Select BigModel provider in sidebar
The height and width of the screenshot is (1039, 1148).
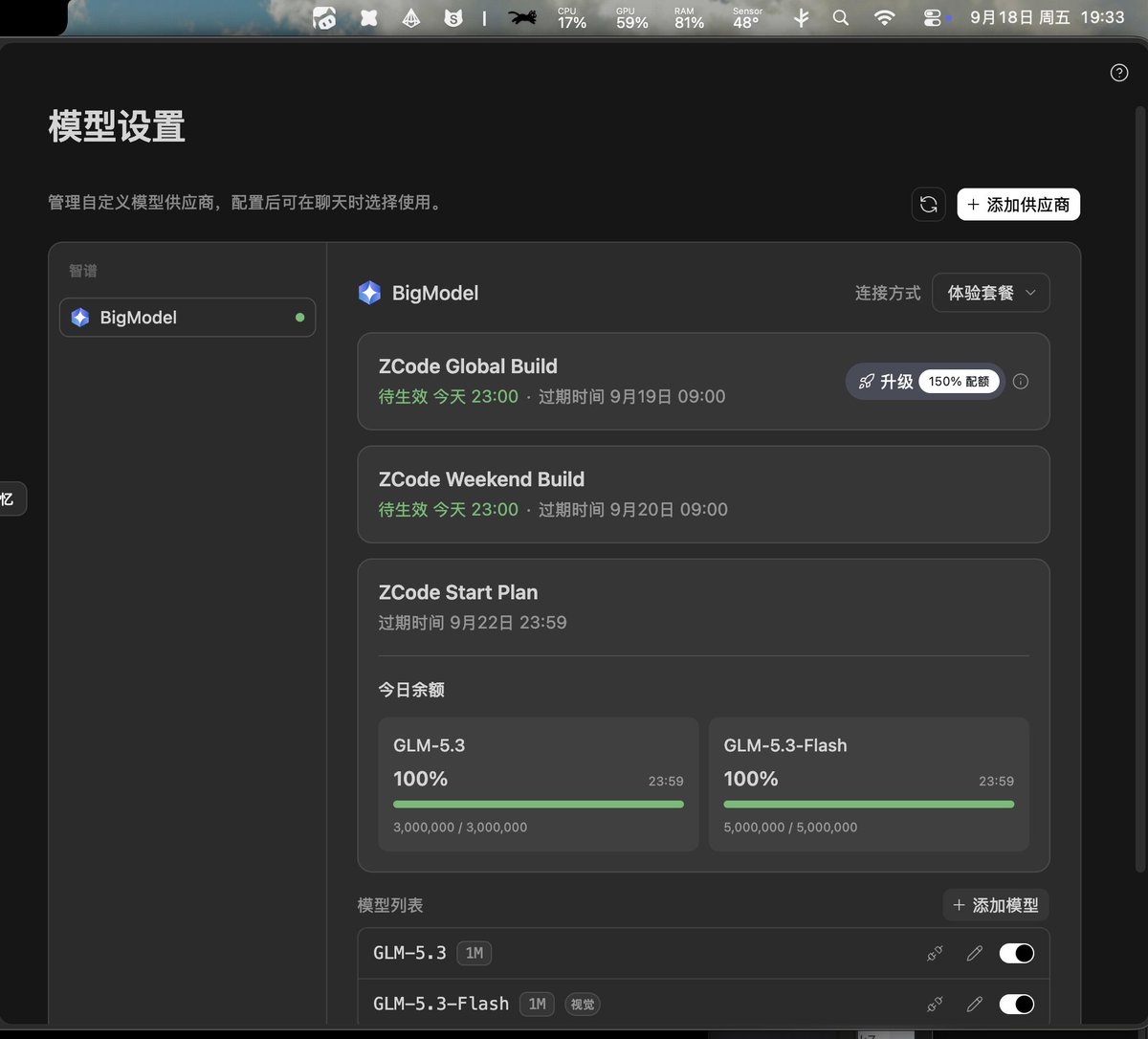[188, 318]
